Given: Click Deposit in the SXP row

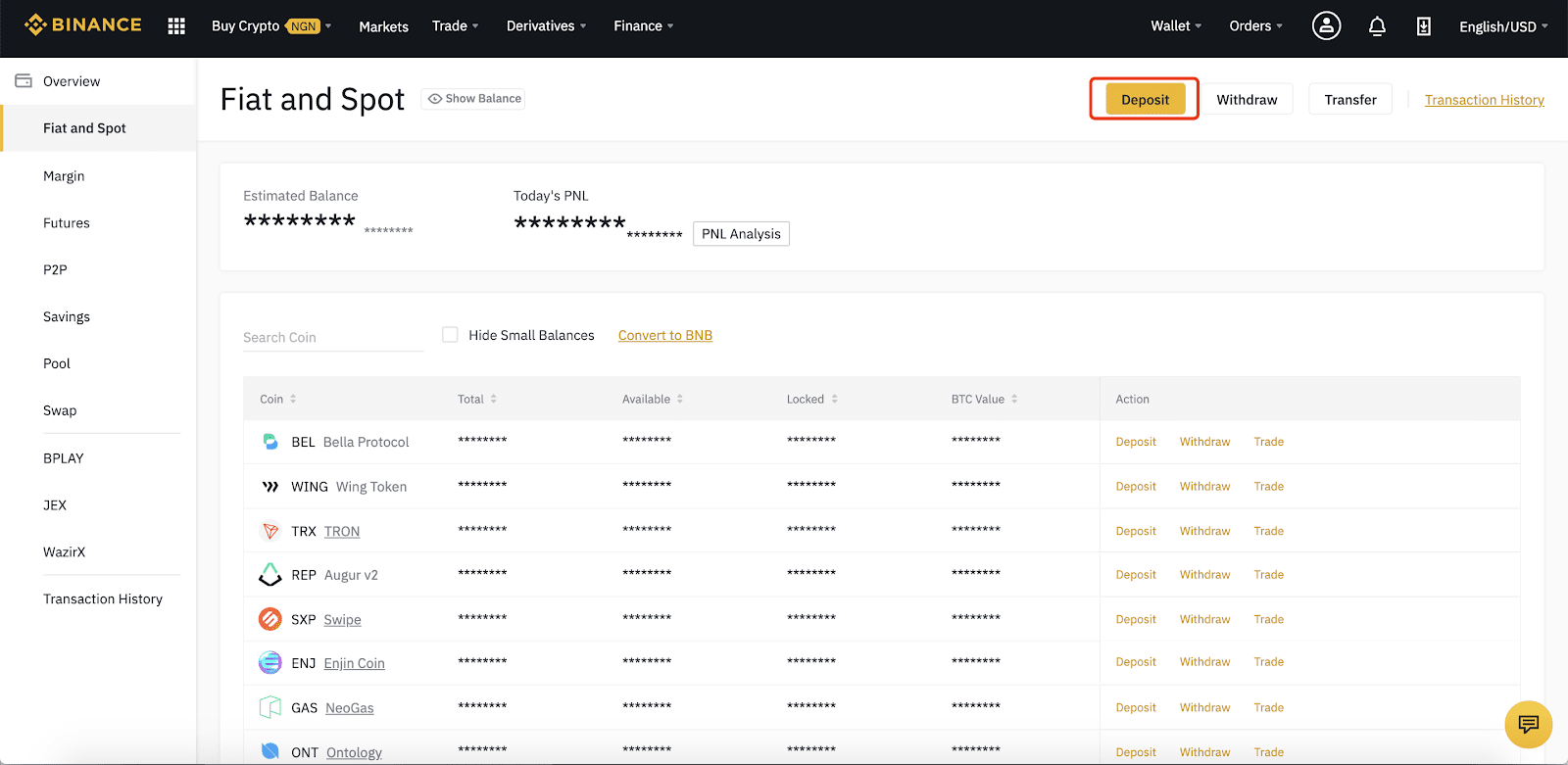Looking at the screenshot, I should click(1136, 619).
